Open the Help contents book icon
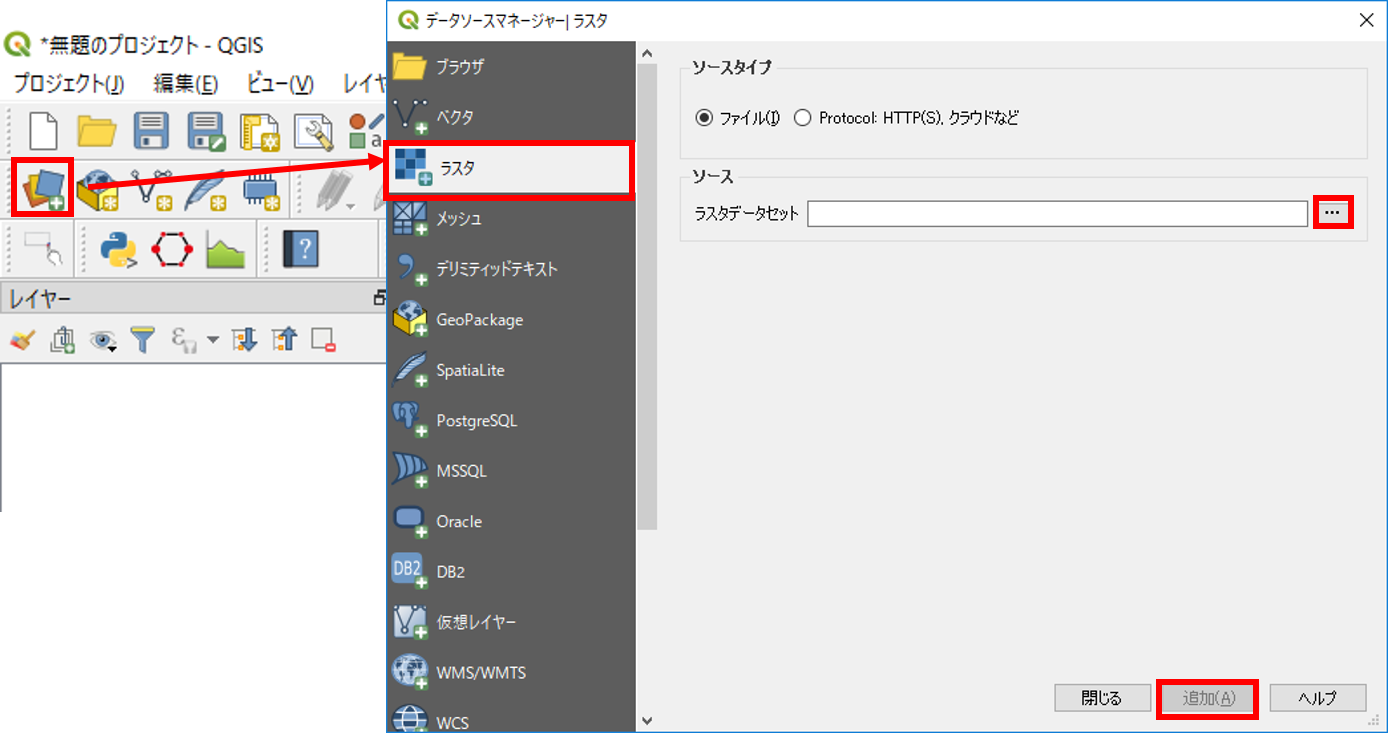This screenshot has height=733, width=1388. tap(300, 249)
